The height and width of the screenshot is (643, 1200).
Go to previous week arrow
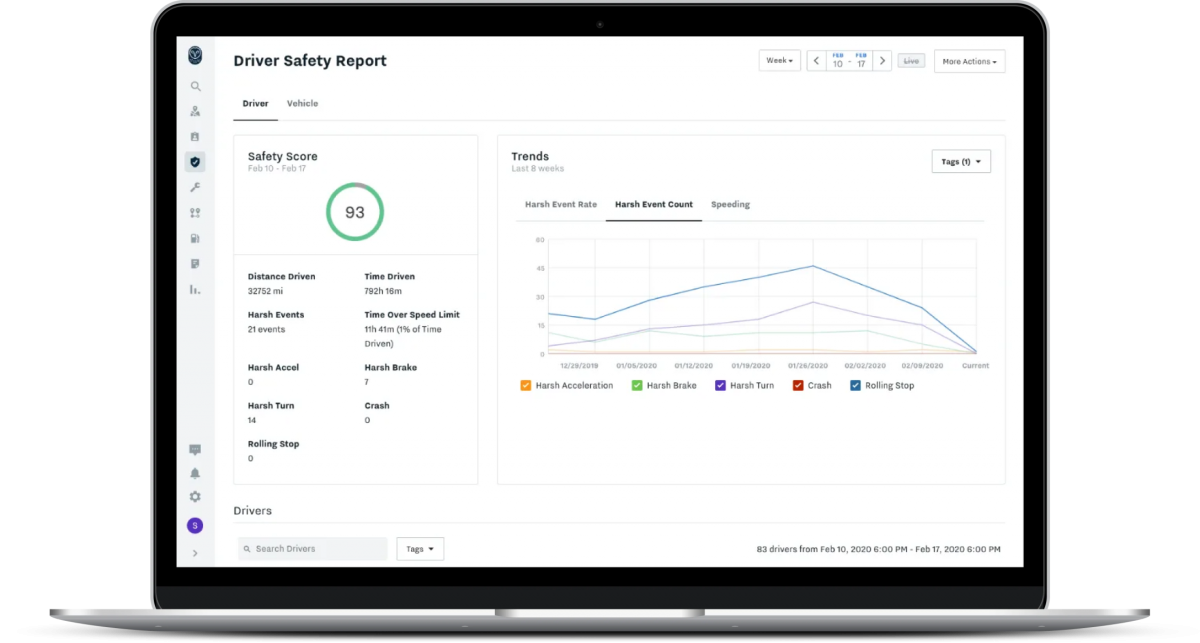816,61
